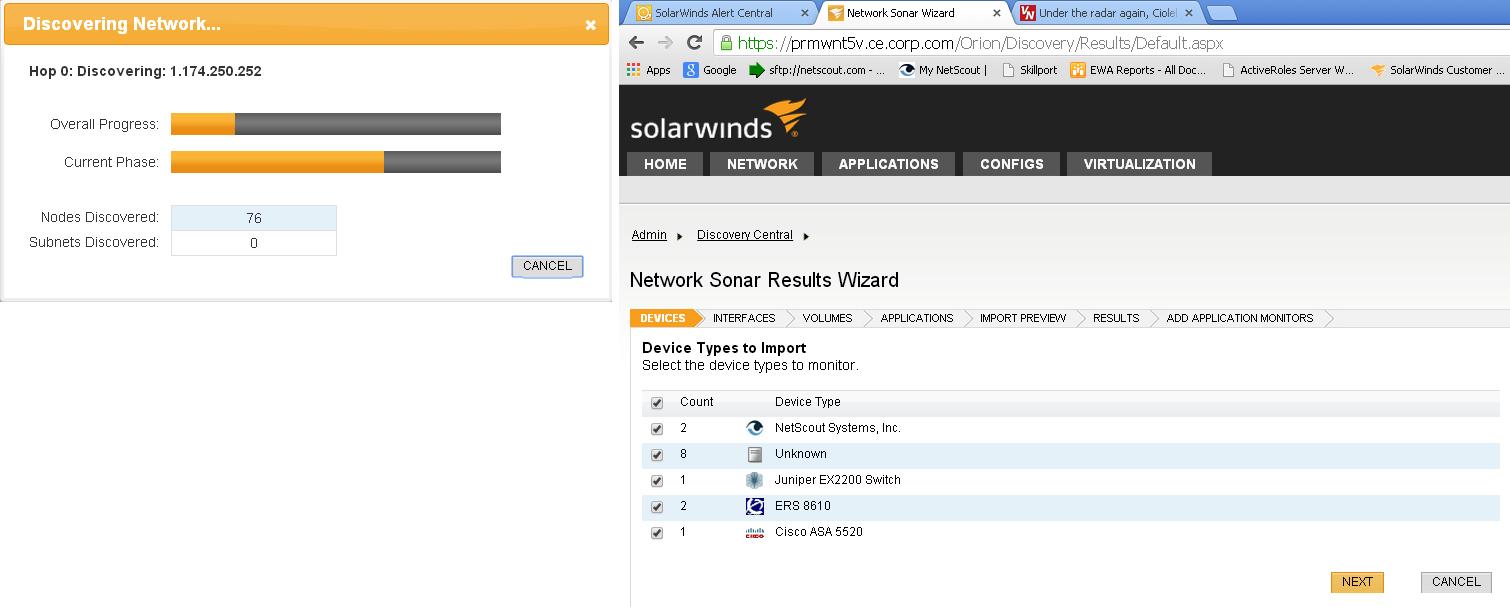1510x607 pixels.
Task: Open the SolarWinds Customer bookmark
Action: [1437, 70]
